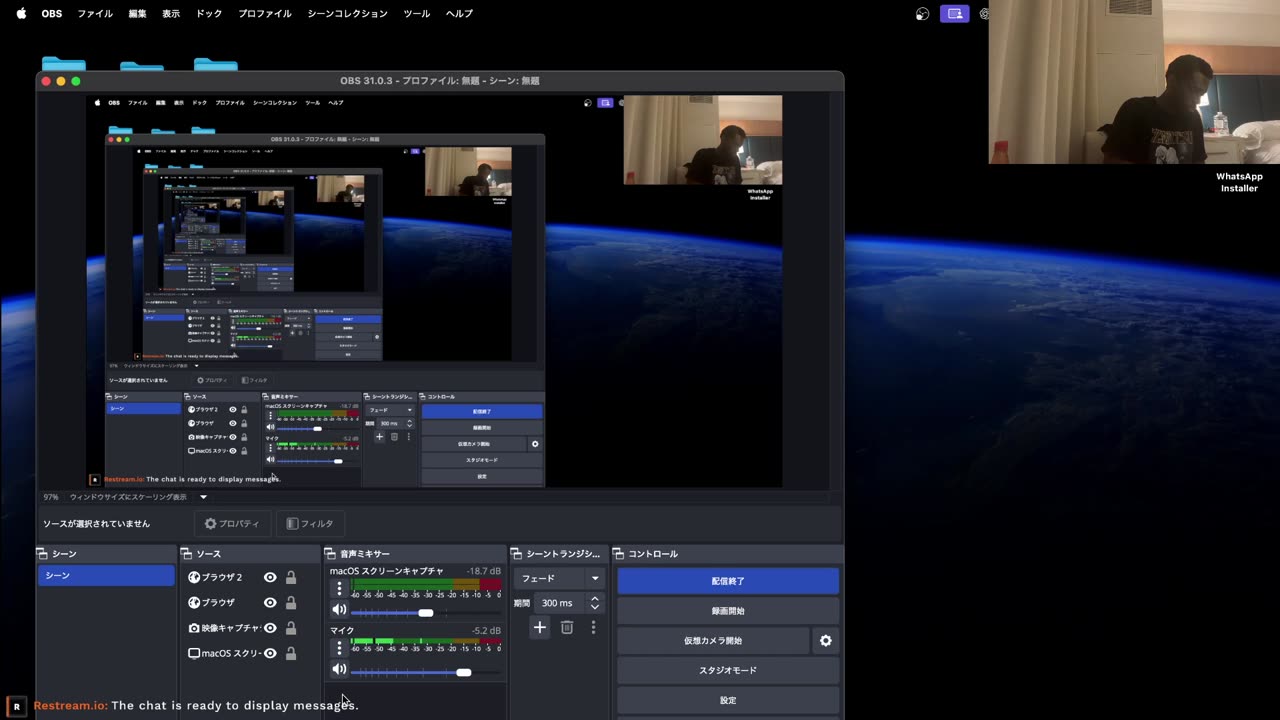
Task: Click the dock icon beside シーントランジション panel title
Action: [x=517, y=554]
